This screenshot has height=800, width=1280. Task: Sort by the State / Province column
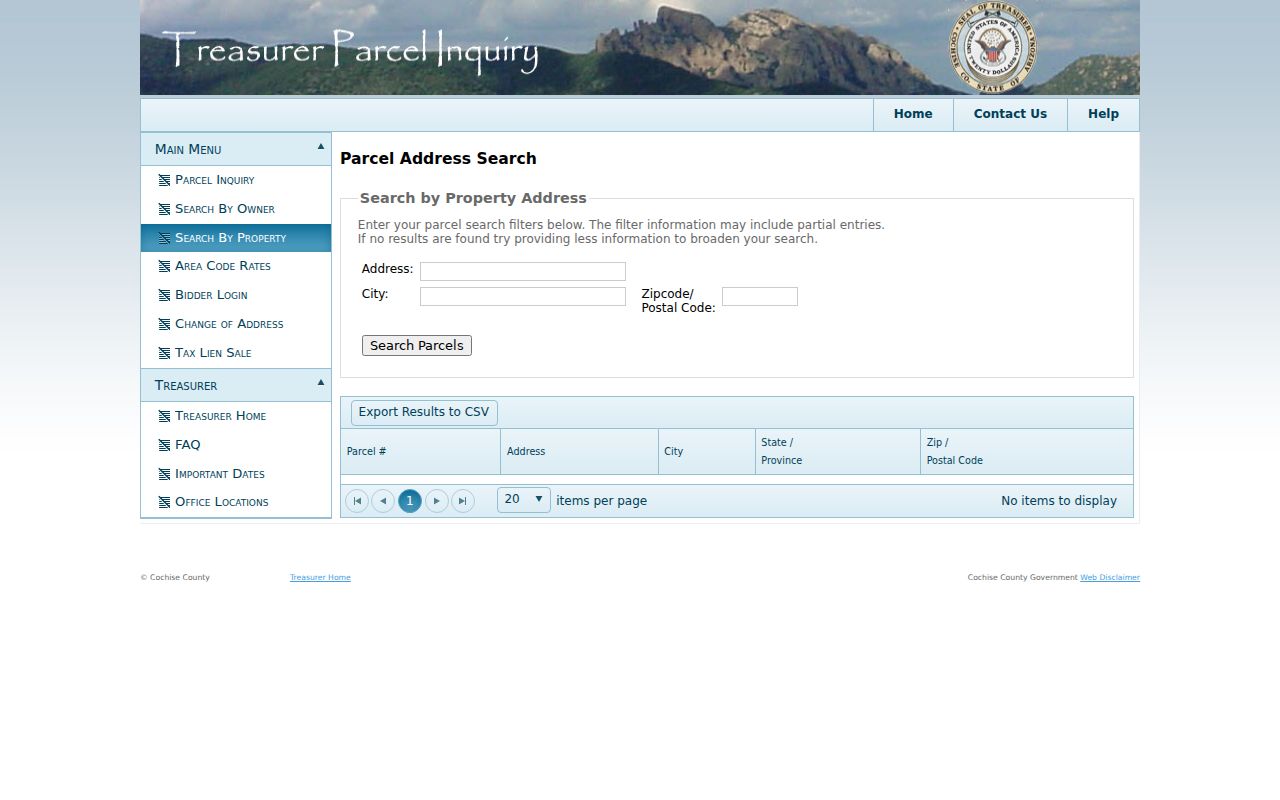coord(837,452)
